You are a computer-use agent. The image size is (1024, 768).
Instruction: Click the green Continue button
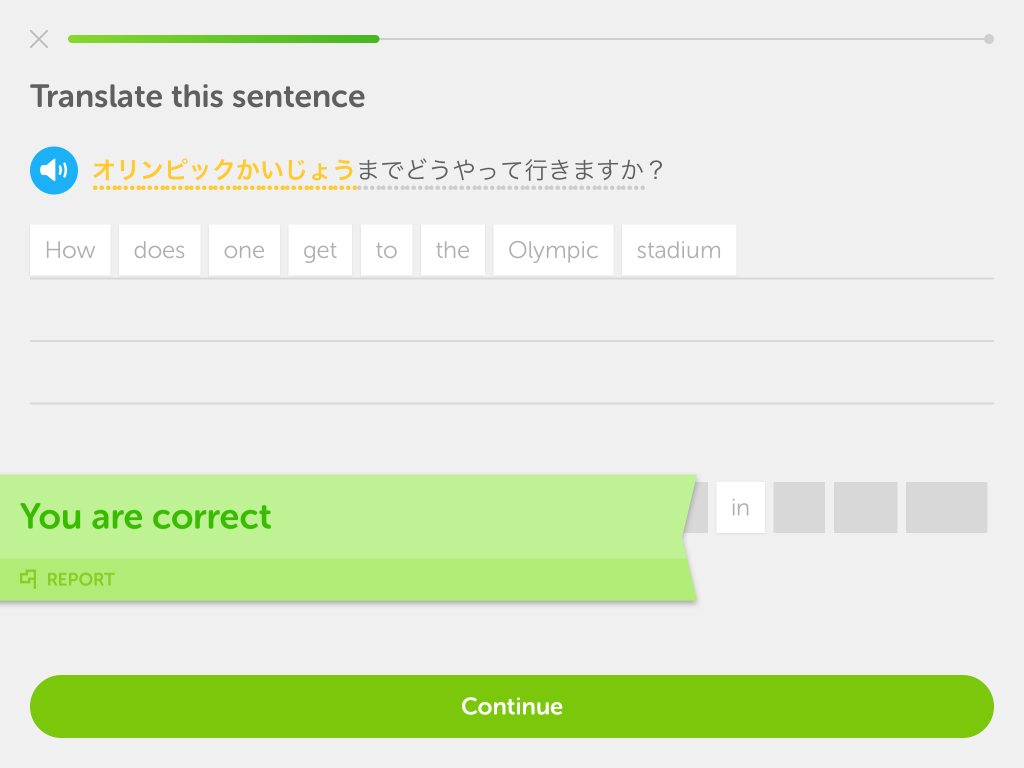click(x=512, y=707)
